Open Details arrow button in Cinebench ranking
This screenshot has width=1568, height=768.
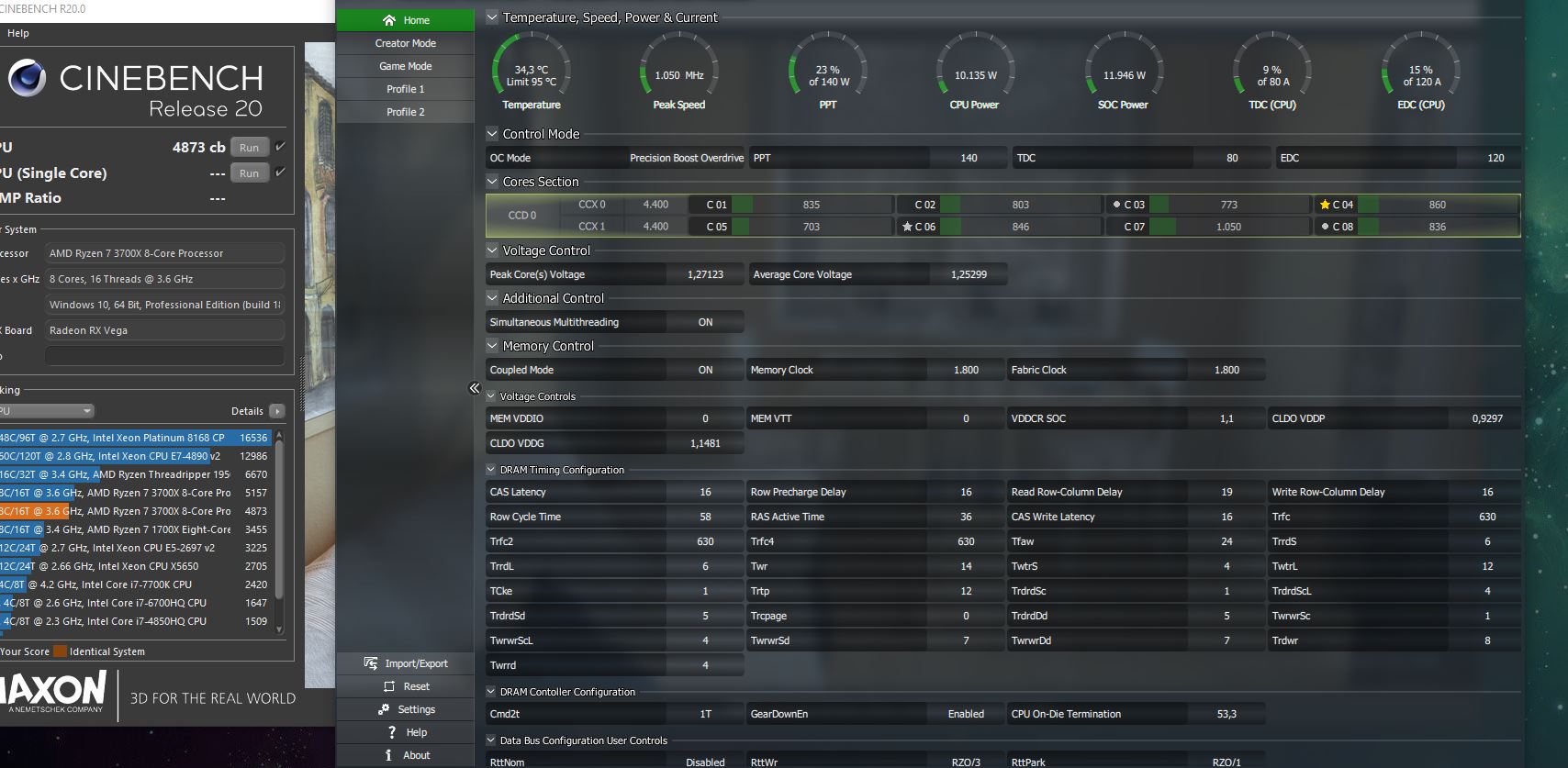pos(277,411)
